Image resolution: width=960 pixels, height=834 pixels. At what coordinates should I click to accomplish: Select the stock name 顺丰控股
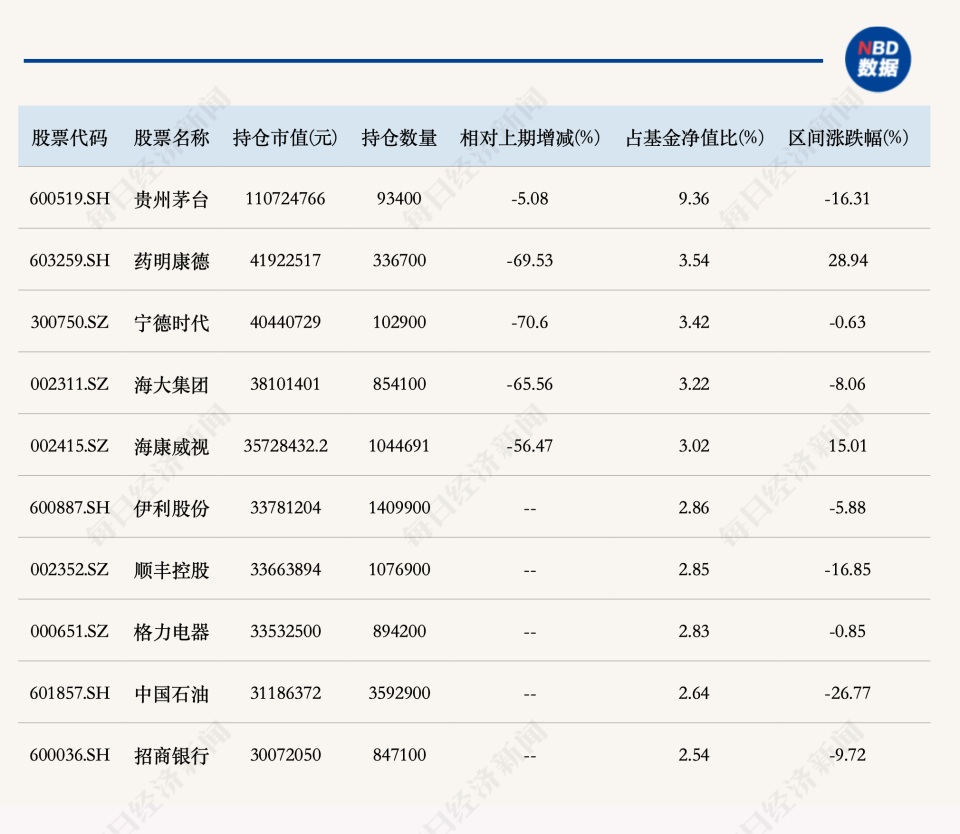pyautogui.click(x=171, y=571)
